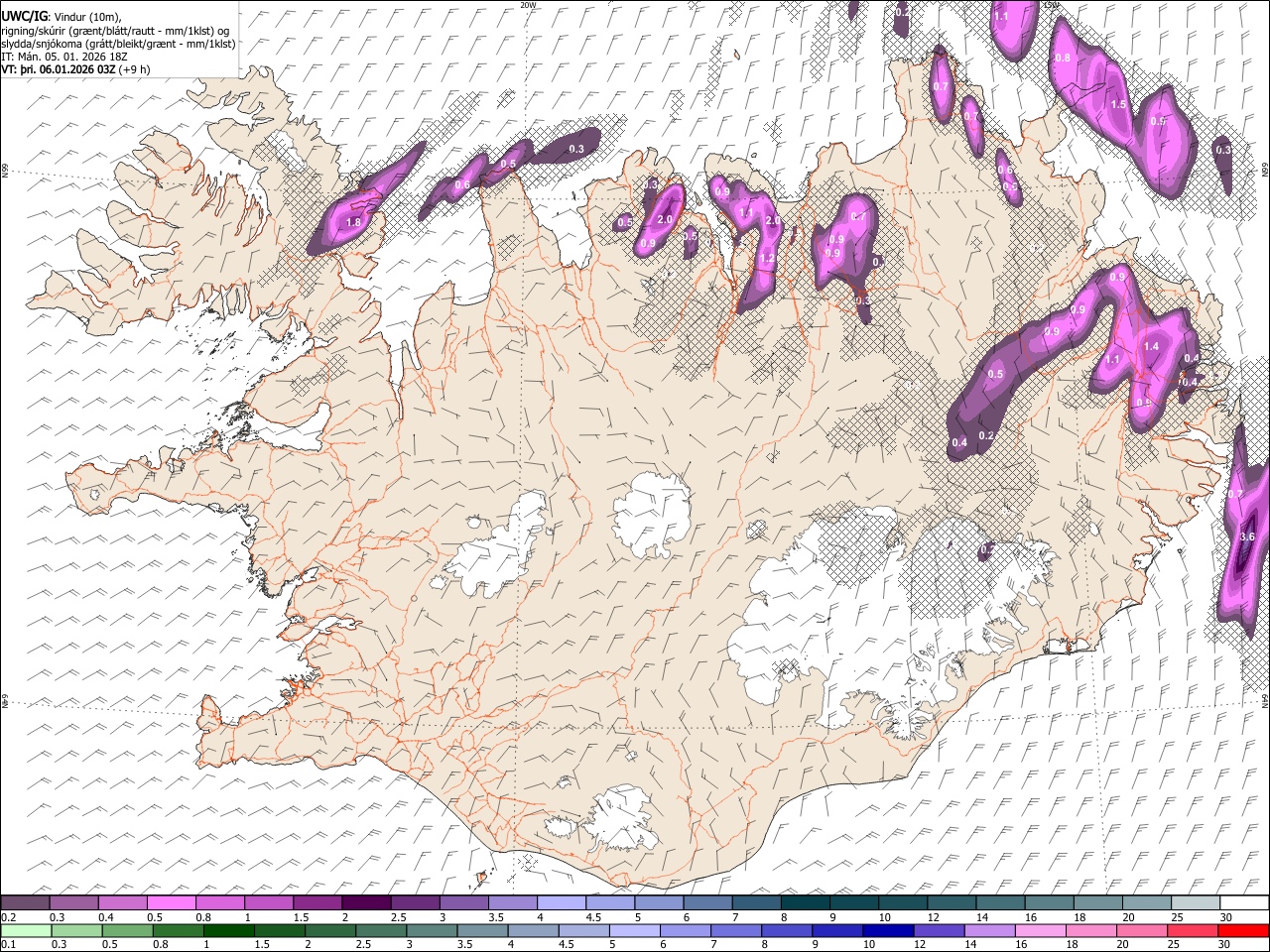Viewport: 1270px width, 952px height.
Task: Click the 1.2 precipitation value in the north
Action: click(x=766, y=258)
